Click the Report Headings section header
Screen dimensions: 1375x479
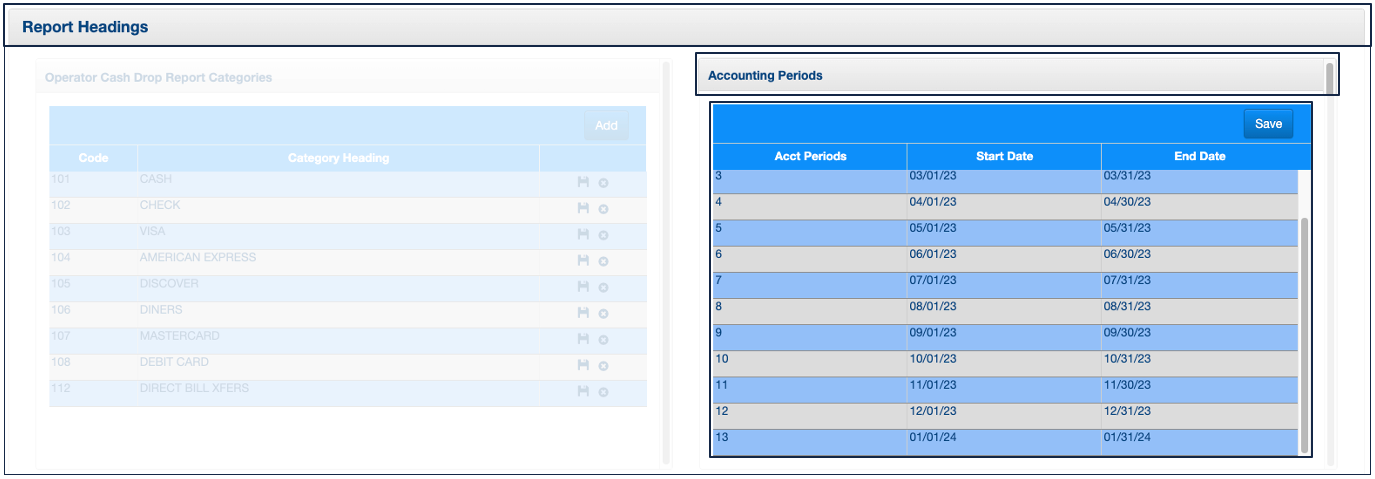tap(686, 27)
